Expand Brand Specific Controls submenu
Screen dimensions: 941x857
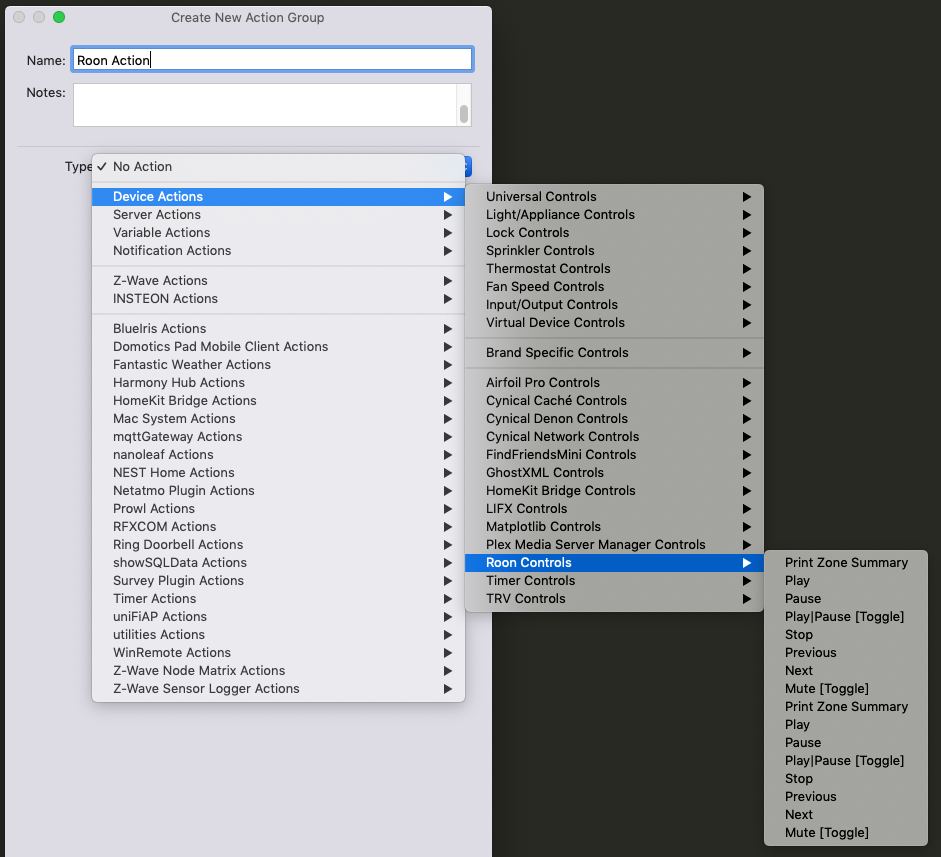[x=615, y=353]
